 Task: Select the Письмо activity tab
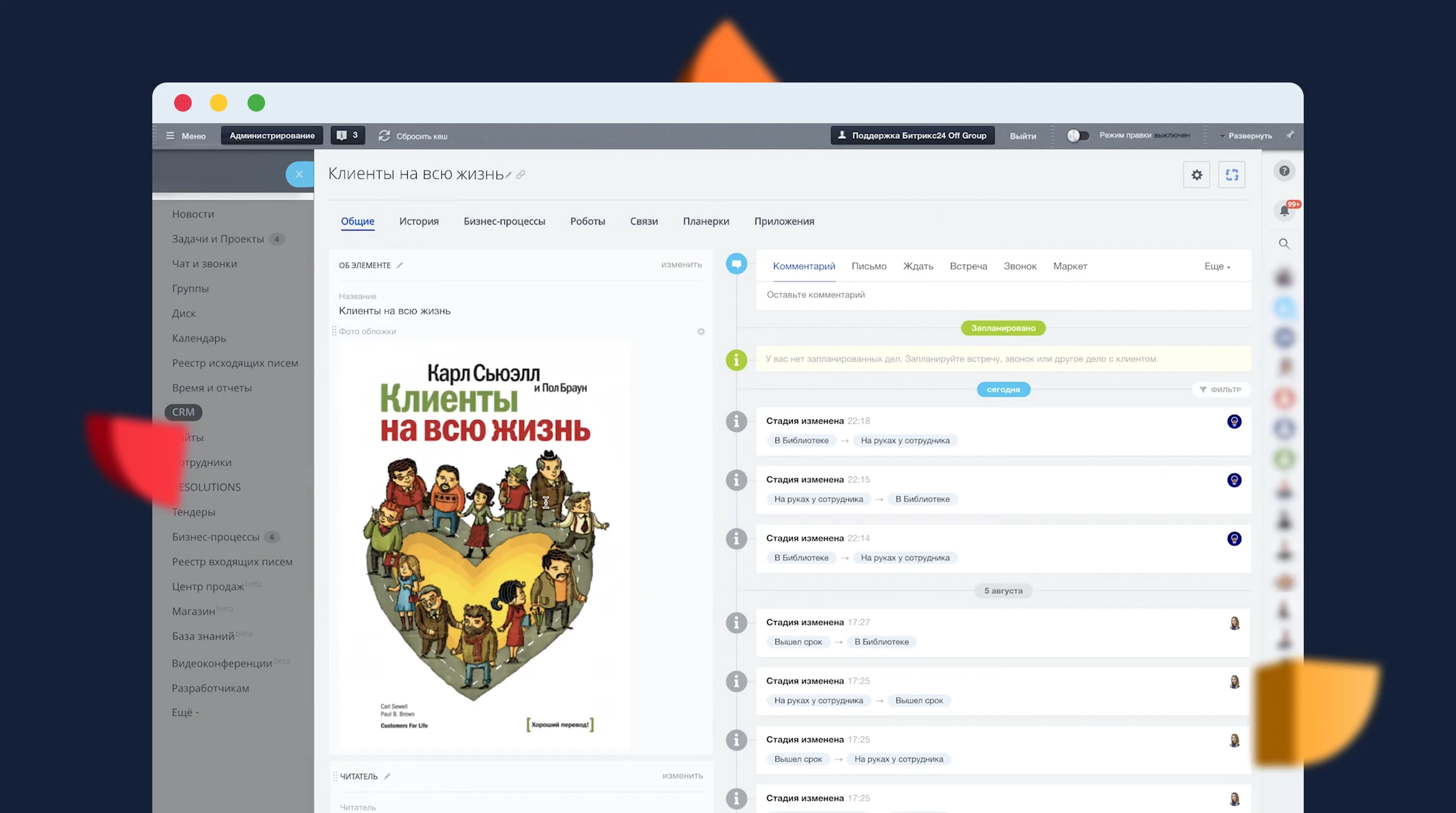[869, 266]
